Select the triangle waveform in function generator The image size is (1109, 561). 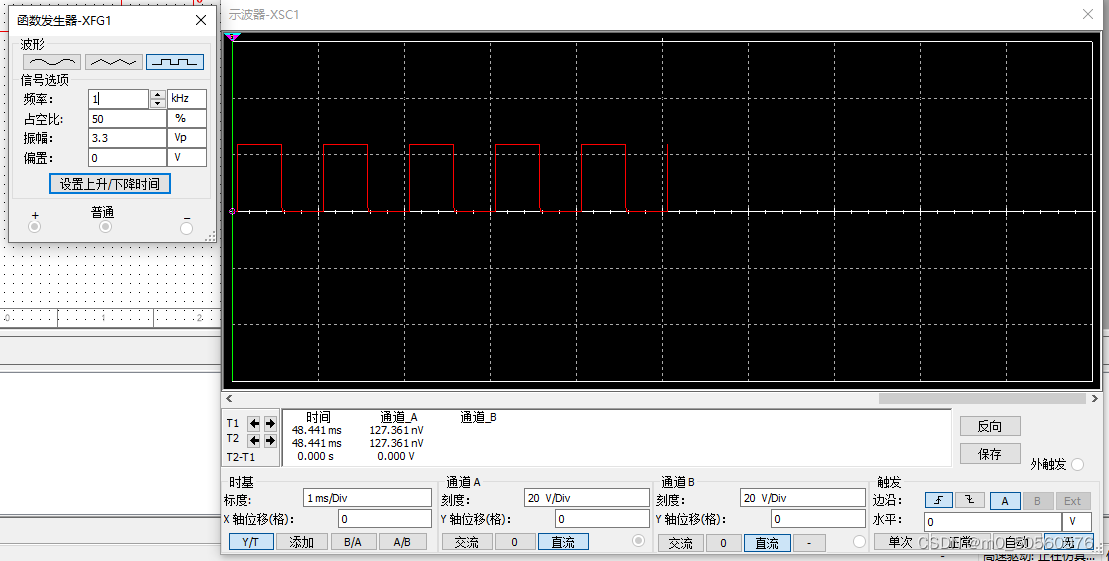tap(113, 62)
